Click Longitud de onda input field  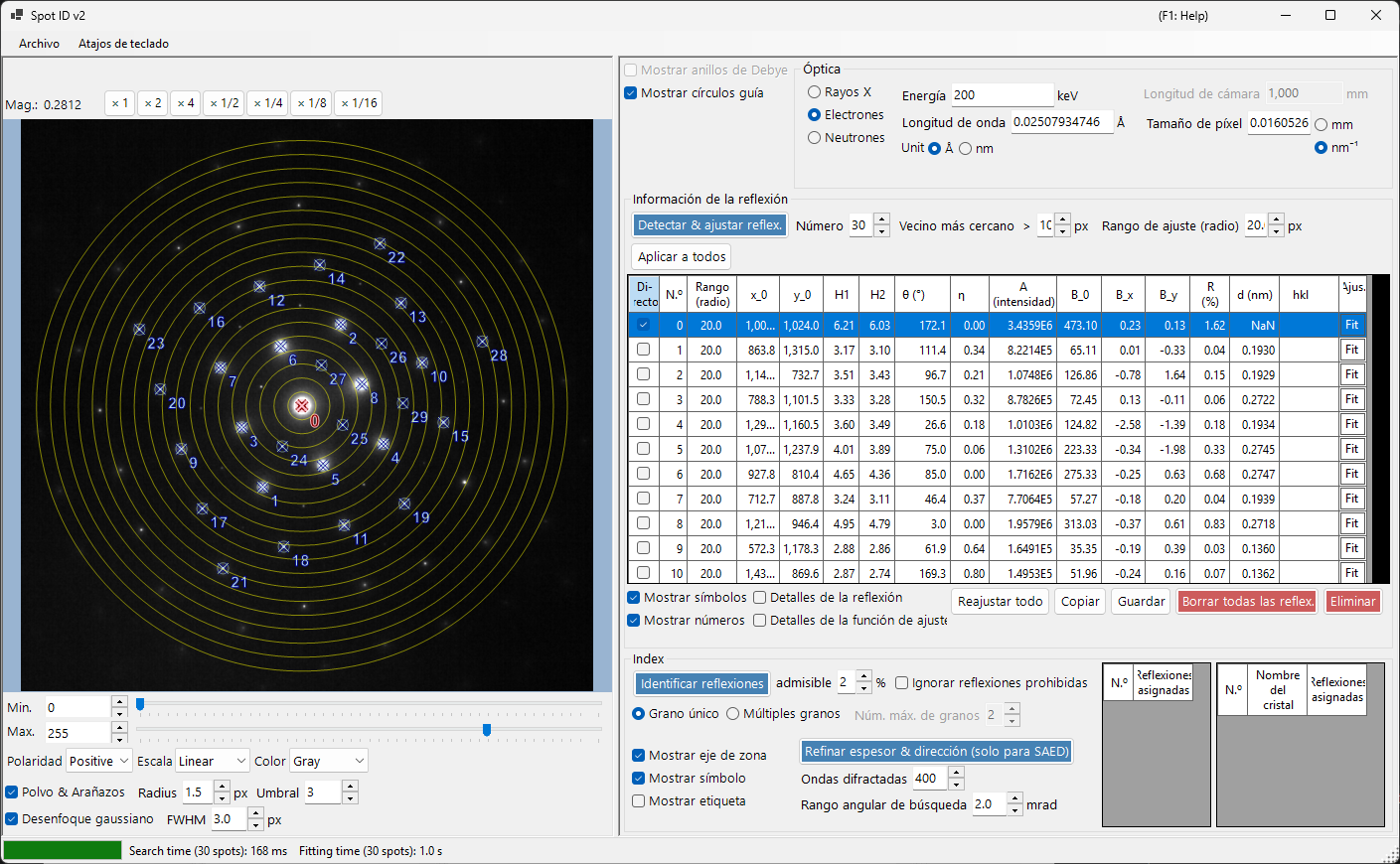tap(1061, 122)
